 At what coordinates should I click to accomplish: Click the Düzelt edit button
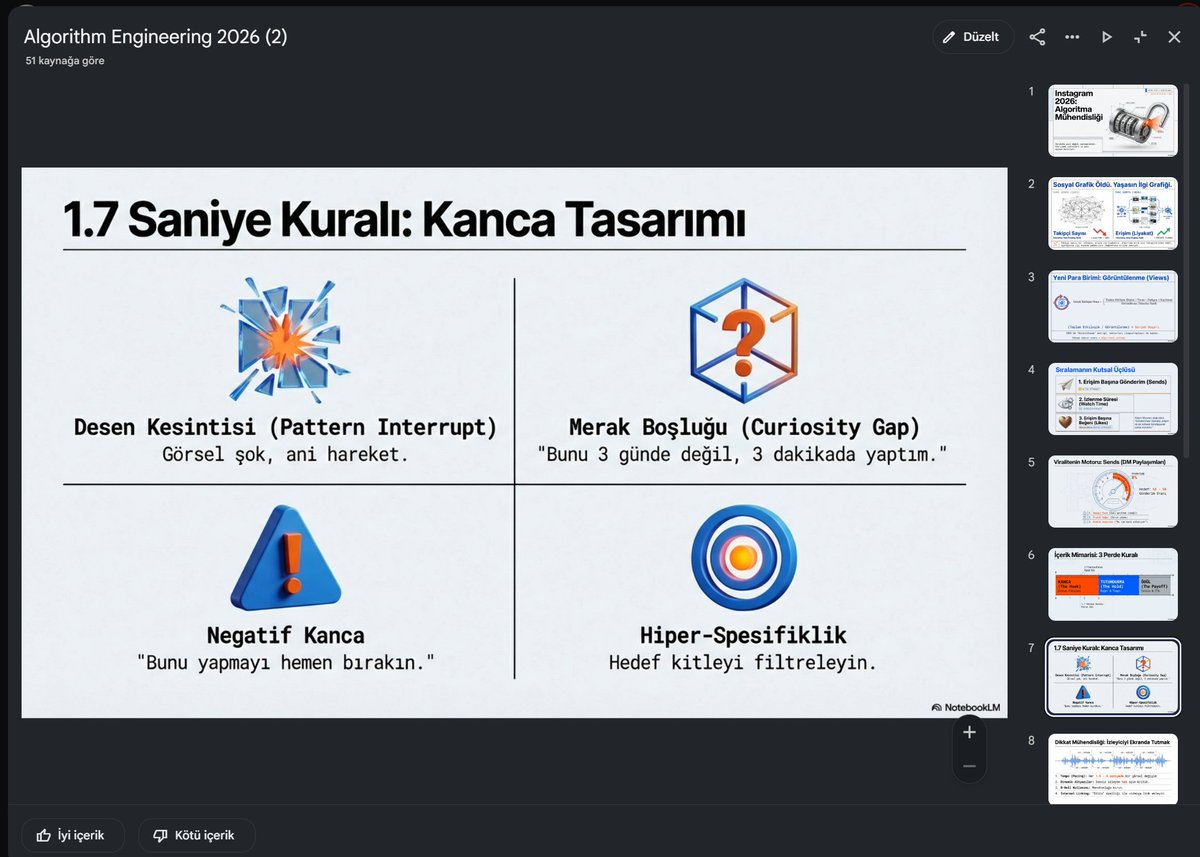[x=973, y=37]
